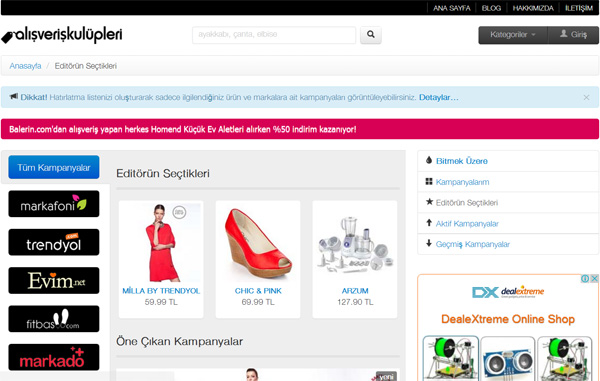
Task: Click the DX dealextreme logo in ad
Action: click(x=508, y=292)
